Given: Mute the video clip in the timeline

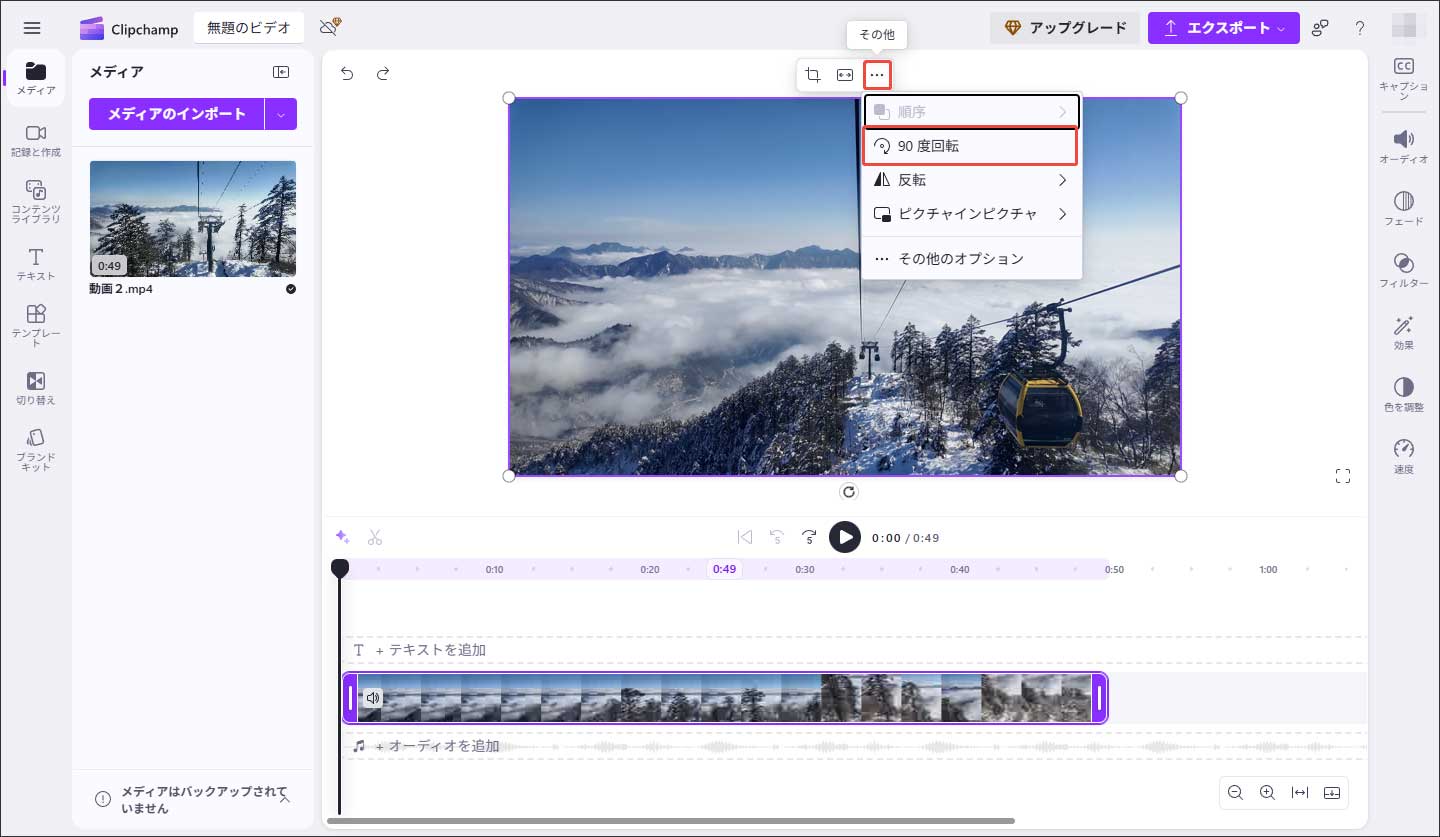Looking at the screenshot, I should point(373,698).
